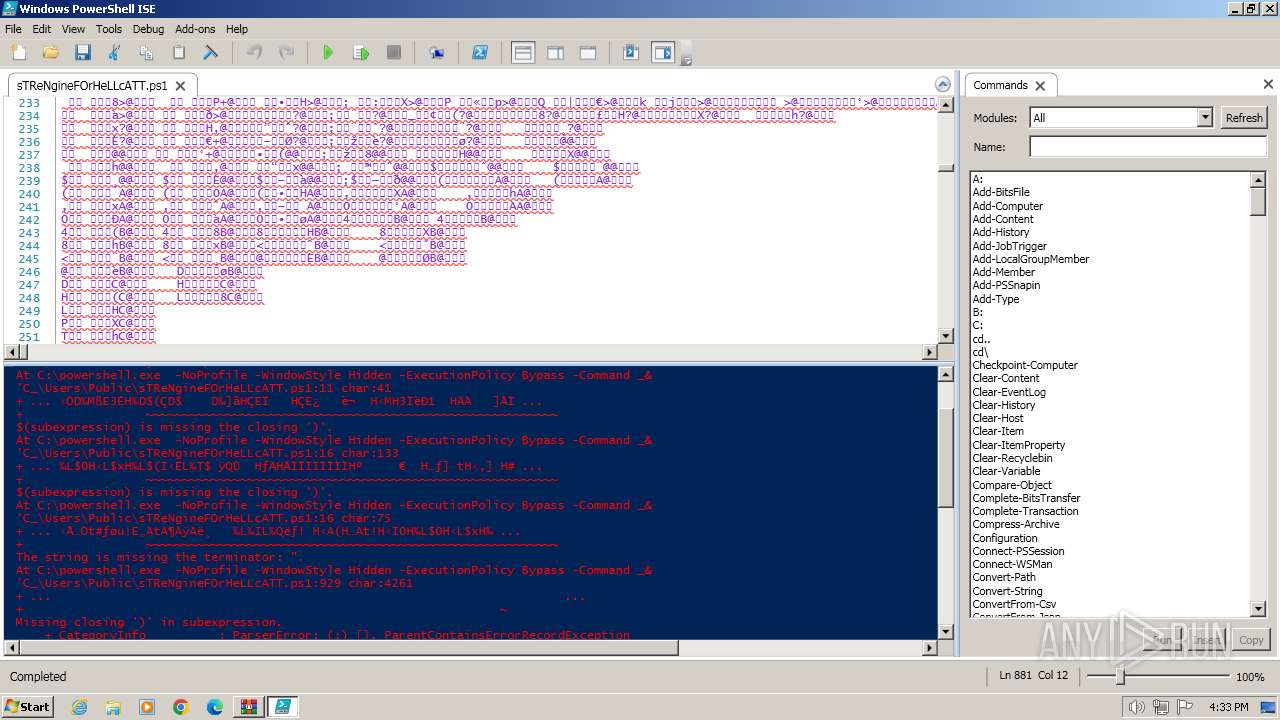This screenshot has height=720, width=1280.
Task: Run the selected lines
Action: pos(361,52)
